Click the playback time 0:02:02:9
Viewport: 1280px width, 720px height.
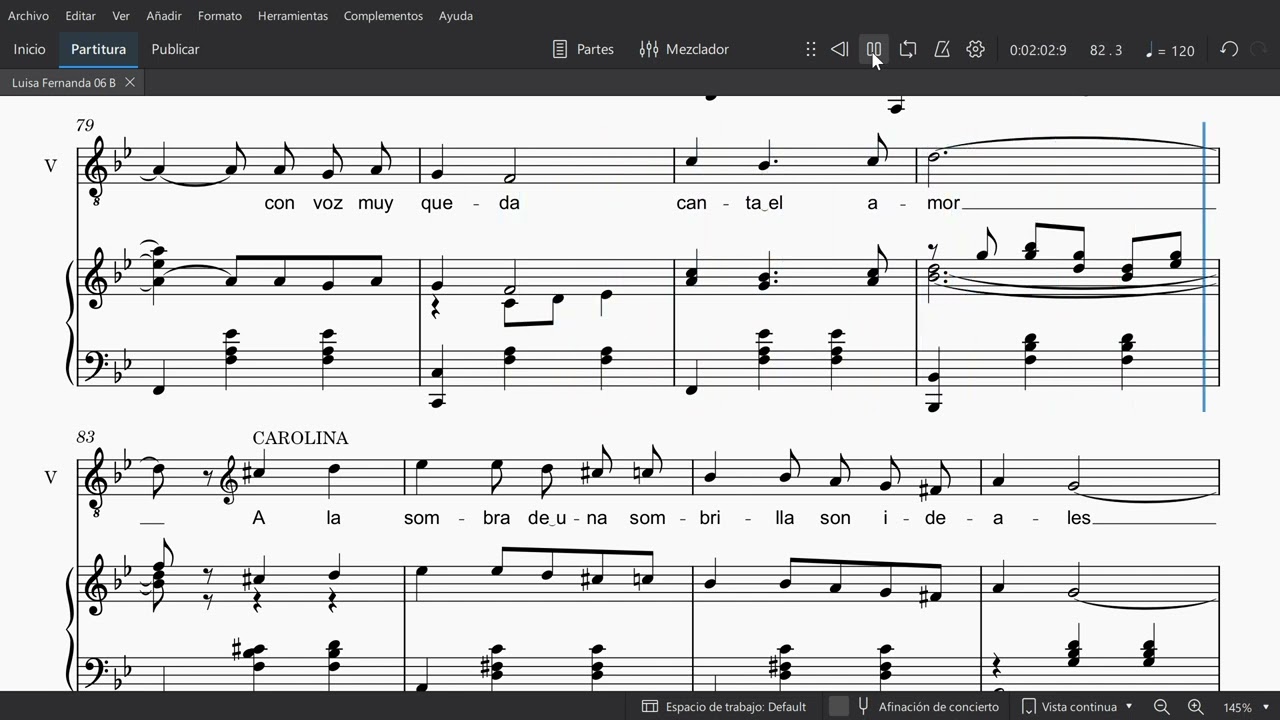[1038, 50]
